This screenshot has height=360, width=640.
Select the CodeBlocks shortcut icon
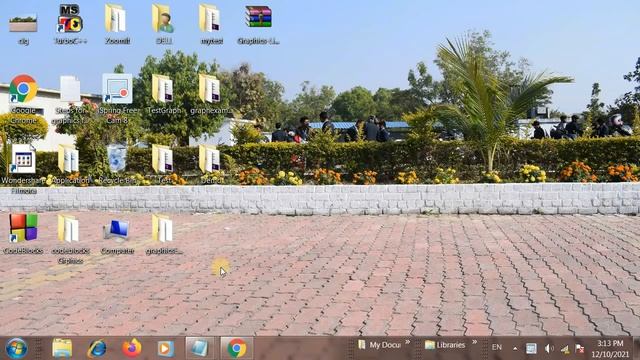(23, 228)
